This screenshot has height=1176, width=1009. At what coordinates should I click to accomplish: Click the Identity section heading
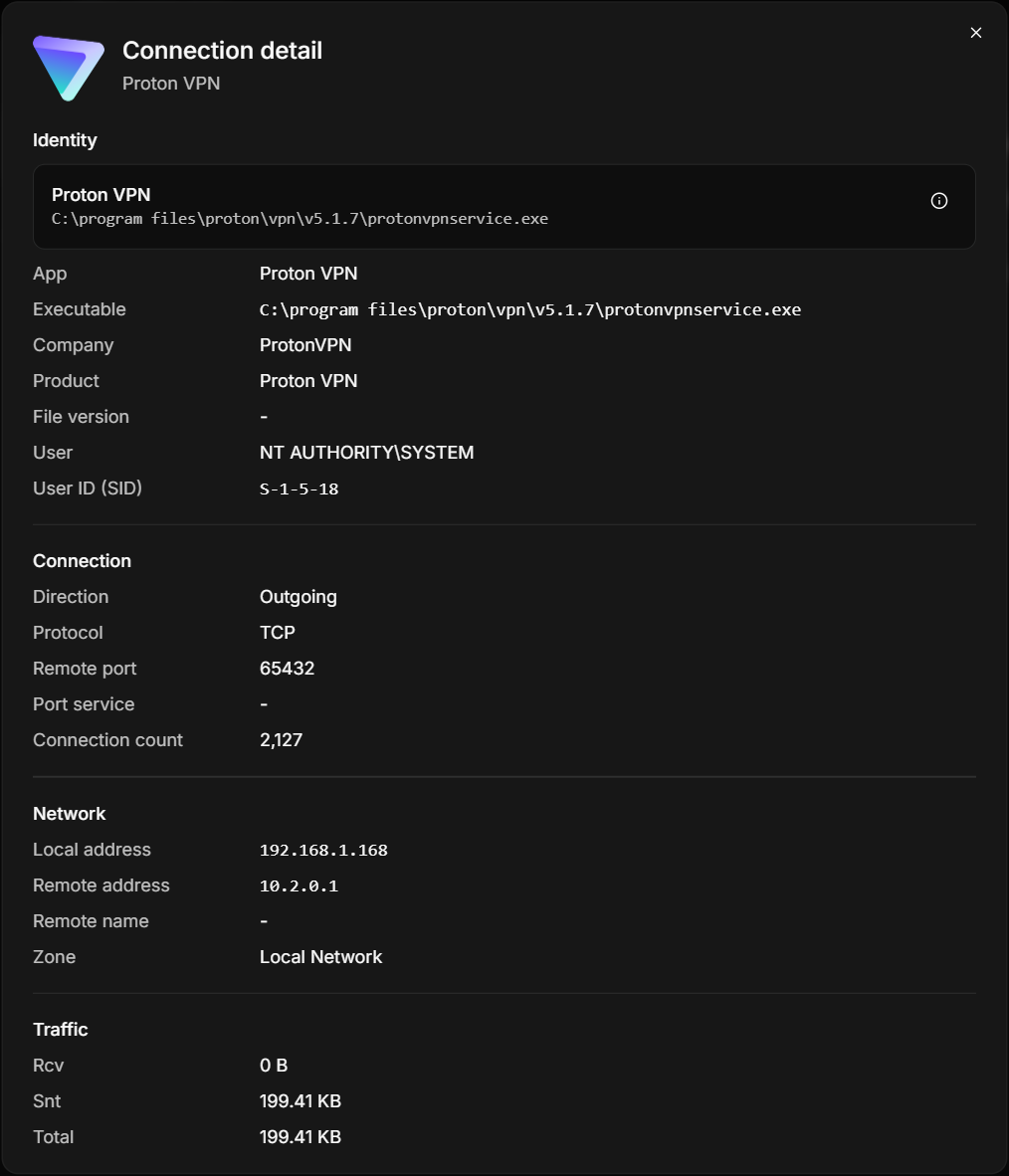click(65, 140)
